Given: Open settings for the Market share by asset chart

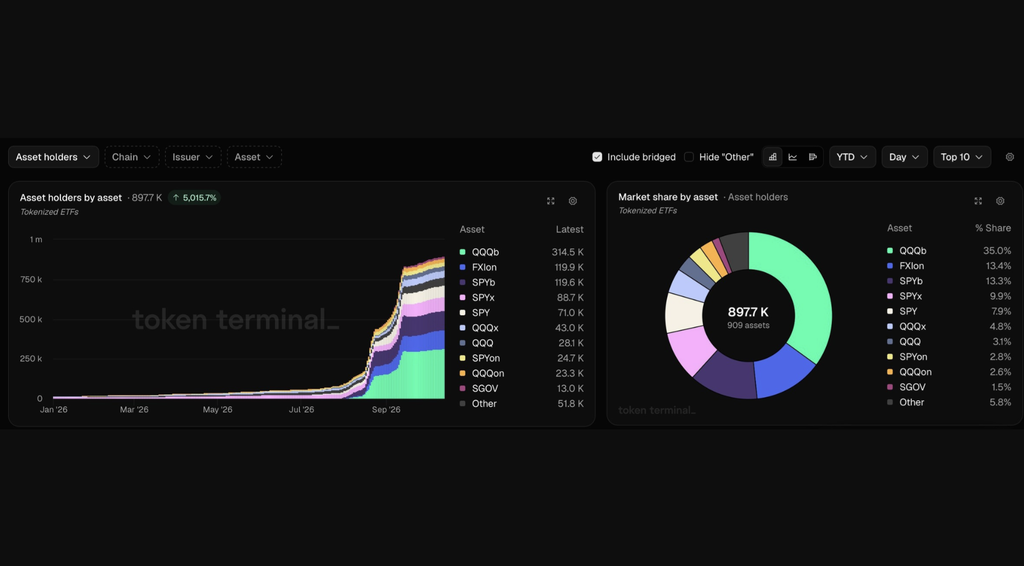Looking at the screenshot, I should 1000,201.
